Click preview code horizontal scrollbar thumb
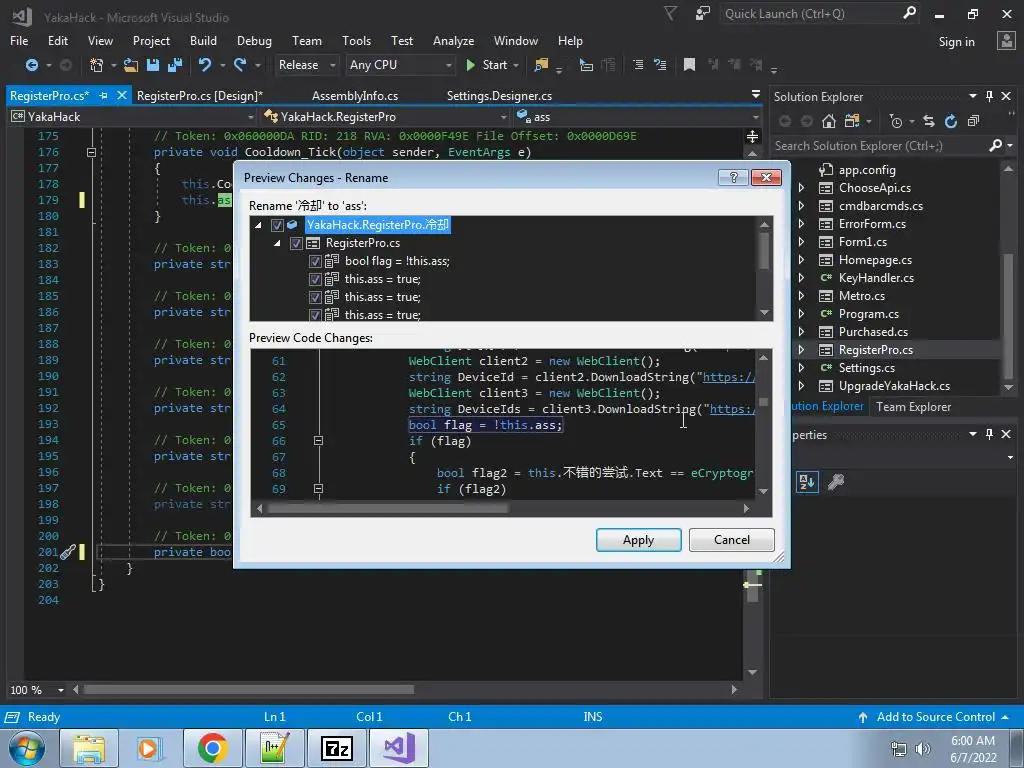Screen dimensions: 1024x768 click(x=388, y=509)
